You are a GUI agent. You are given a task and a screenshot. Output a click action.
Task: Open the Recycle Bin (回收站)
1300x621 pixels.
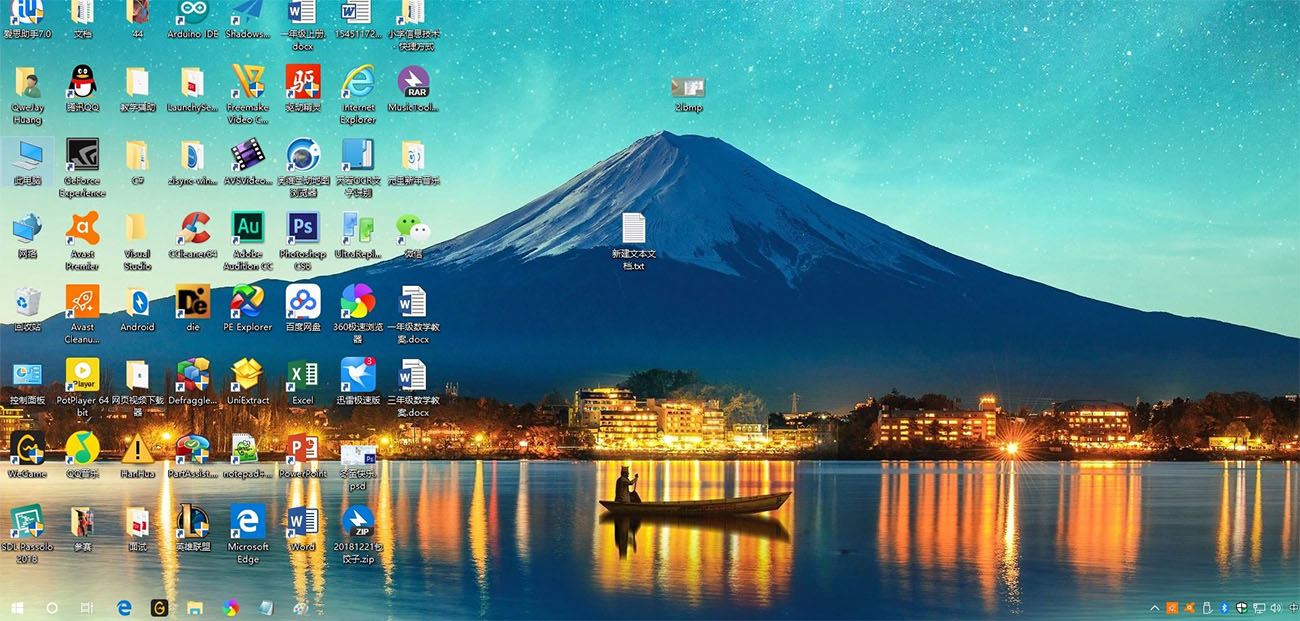[x=27, y=300]
